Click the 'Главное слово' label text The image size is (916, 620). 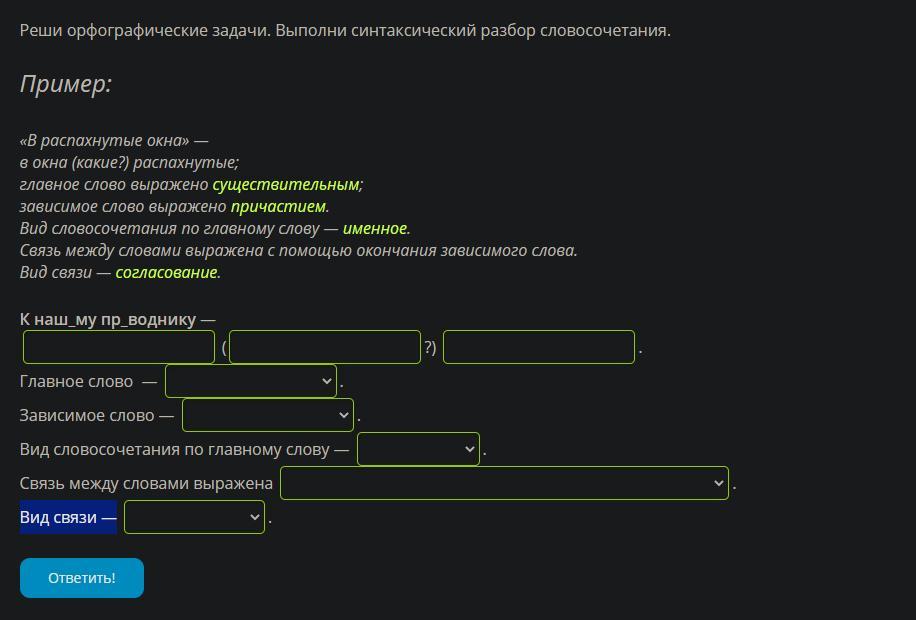pyautogui.click(x=76, y=381)
